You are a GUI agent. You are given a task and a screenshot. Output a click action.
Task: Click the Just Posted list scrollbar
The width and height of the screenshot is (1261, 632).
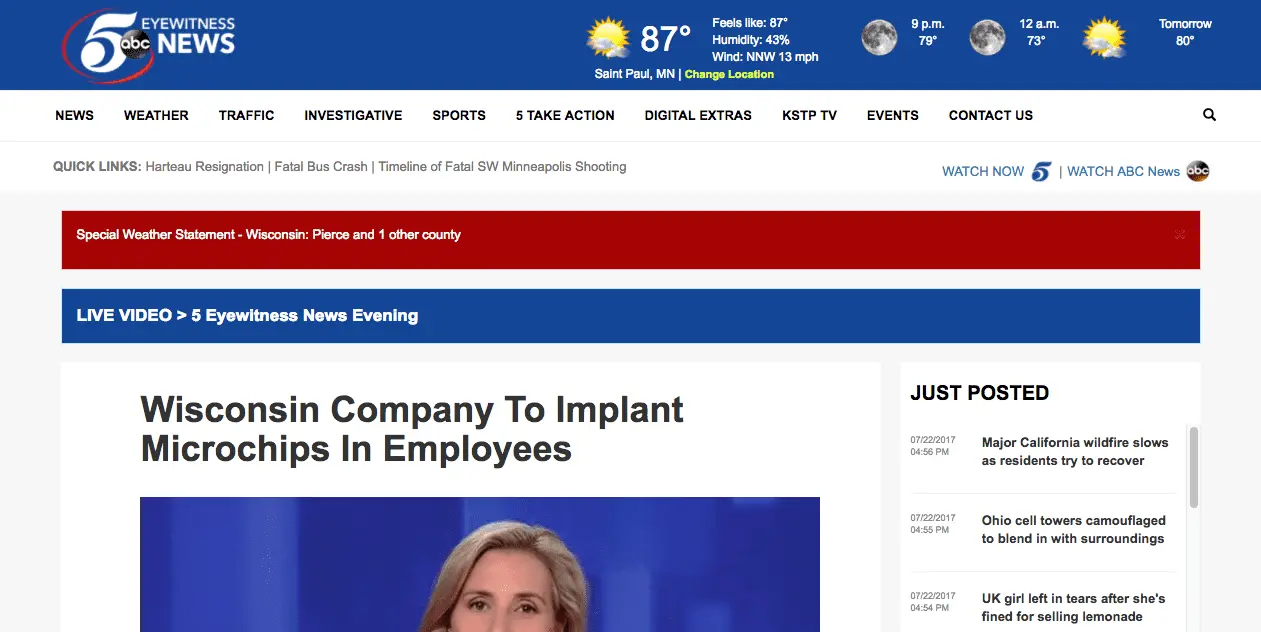(x=1193, y=467)
